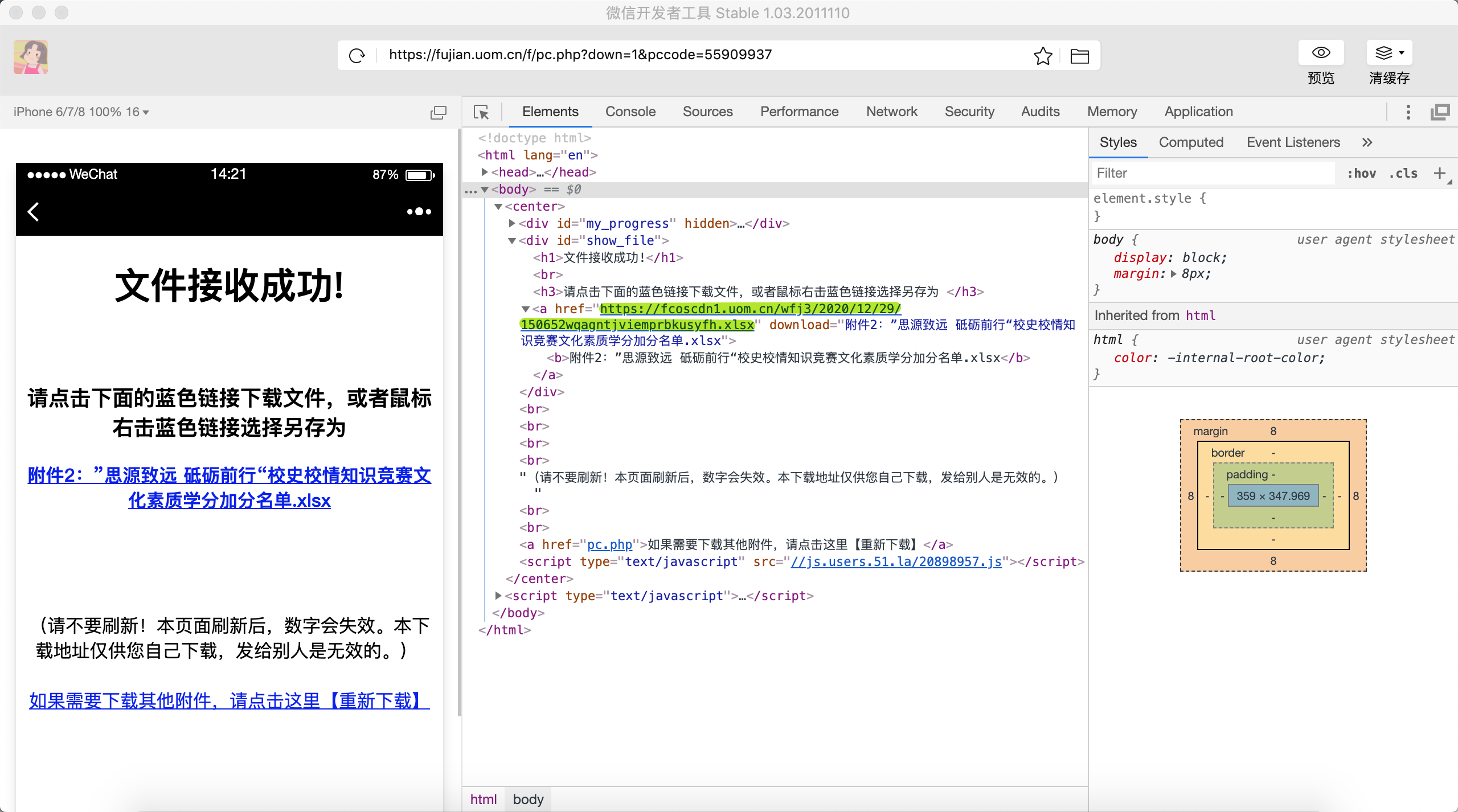Expand the my_progress div node
The image size is (1458, 812).
pyautogui.click(x=511, y=223)
